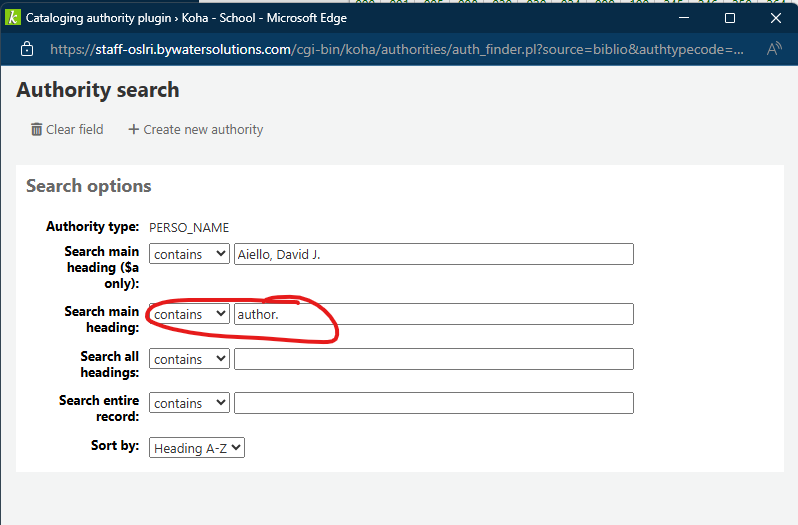Open the Search all headings operator dropdown
The width and height of the screenshot is (798, 525).
pyautogui.click(x=189, y=359)
